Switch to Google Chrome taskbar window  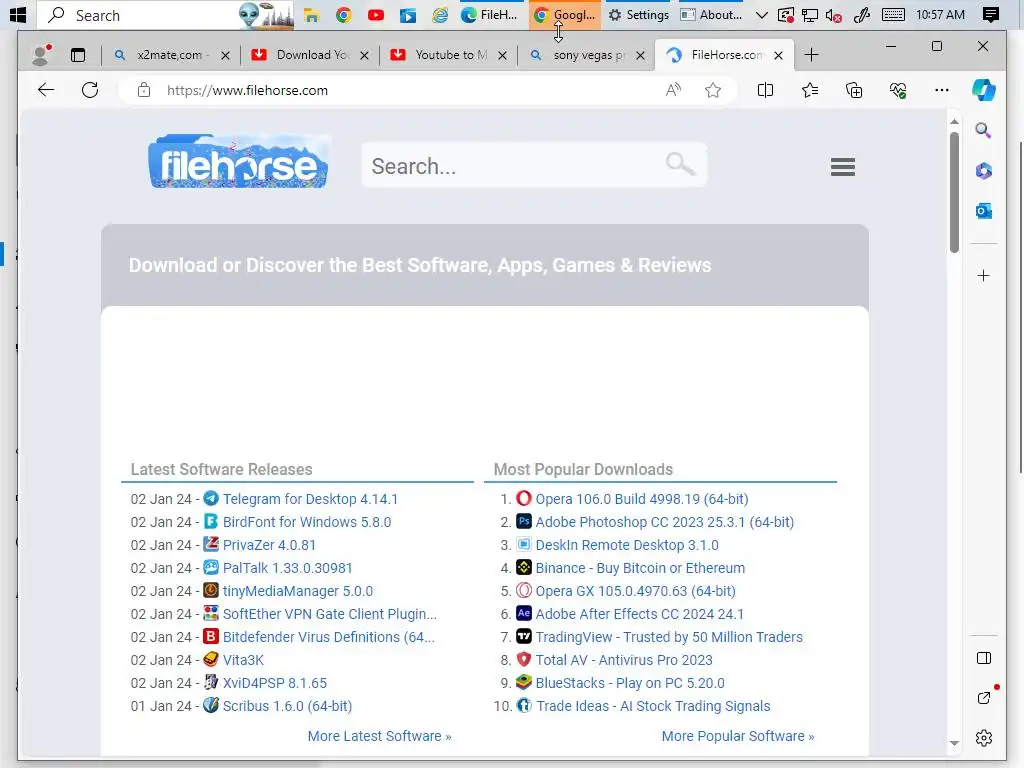(565, 14)
